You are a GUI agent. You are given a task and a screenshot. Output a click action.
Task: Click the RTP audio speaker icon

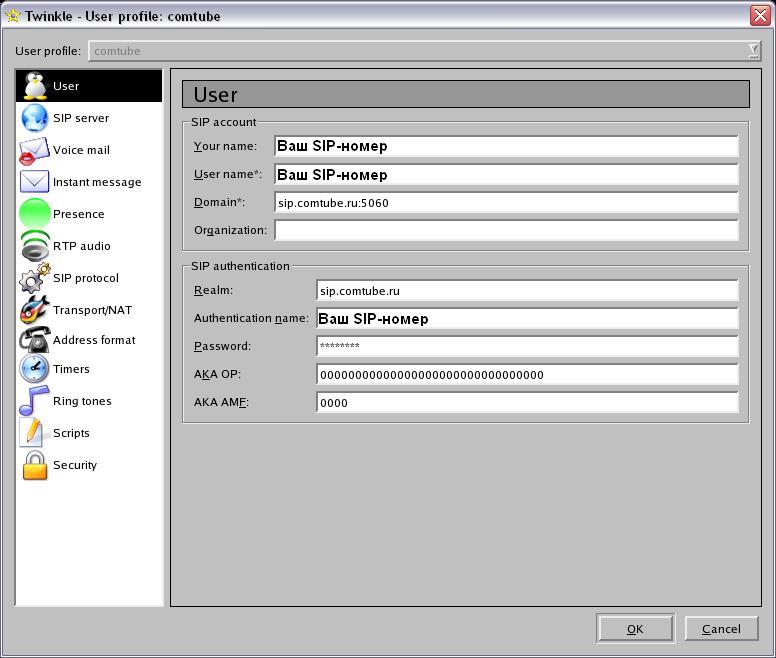(x=35, y=246)
